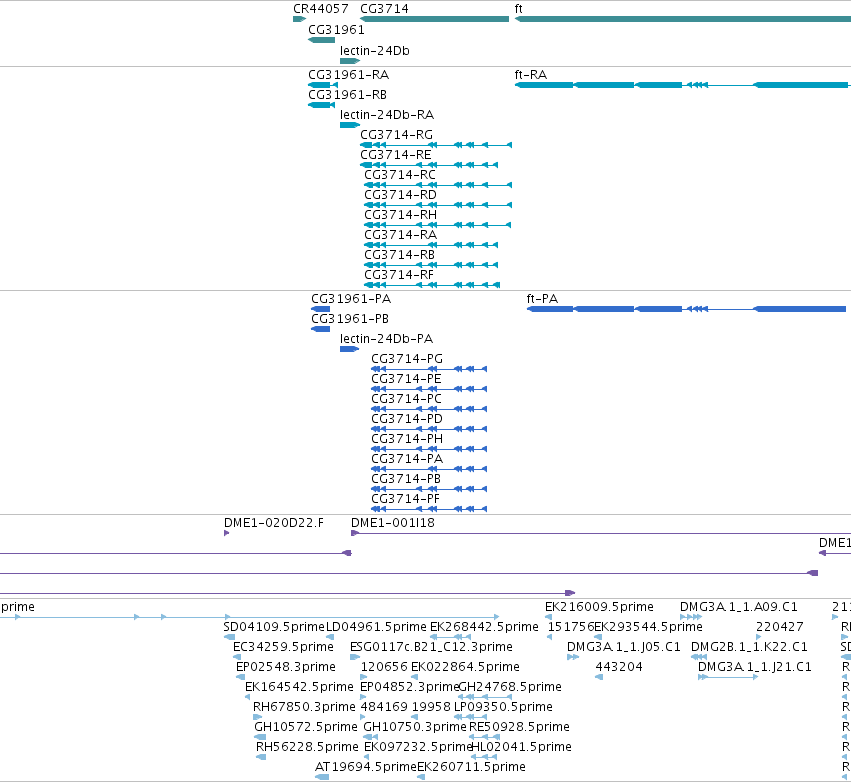The width and height of the screenshot is (851, 782).
Task: Select the DMG3A.1_1.J05.C1 label
Action: pyautogui.click(x=624, y=647)
